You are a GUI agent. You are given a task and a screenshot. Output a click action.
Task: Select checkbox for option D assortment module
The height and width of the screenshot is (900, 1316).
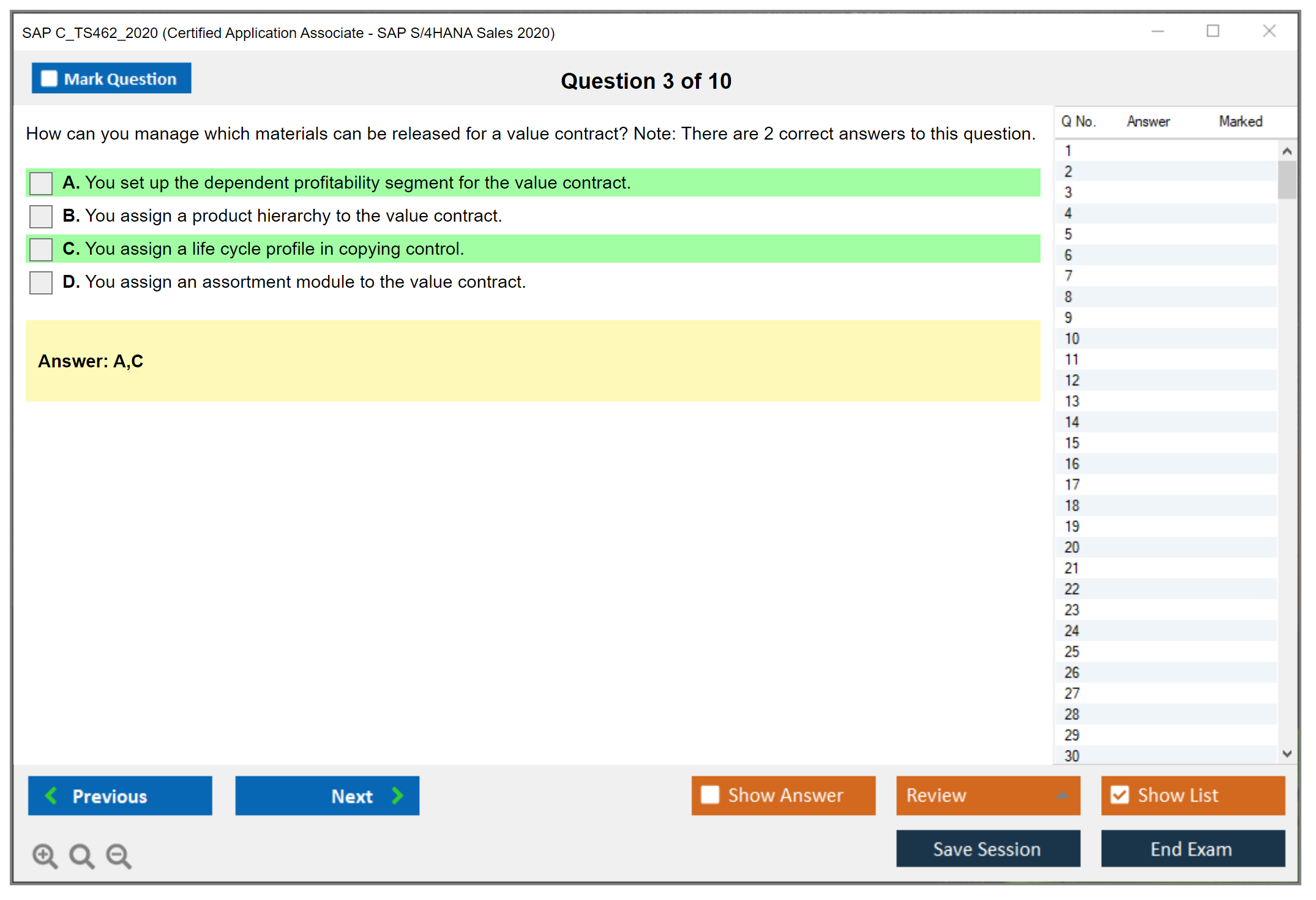41,282
